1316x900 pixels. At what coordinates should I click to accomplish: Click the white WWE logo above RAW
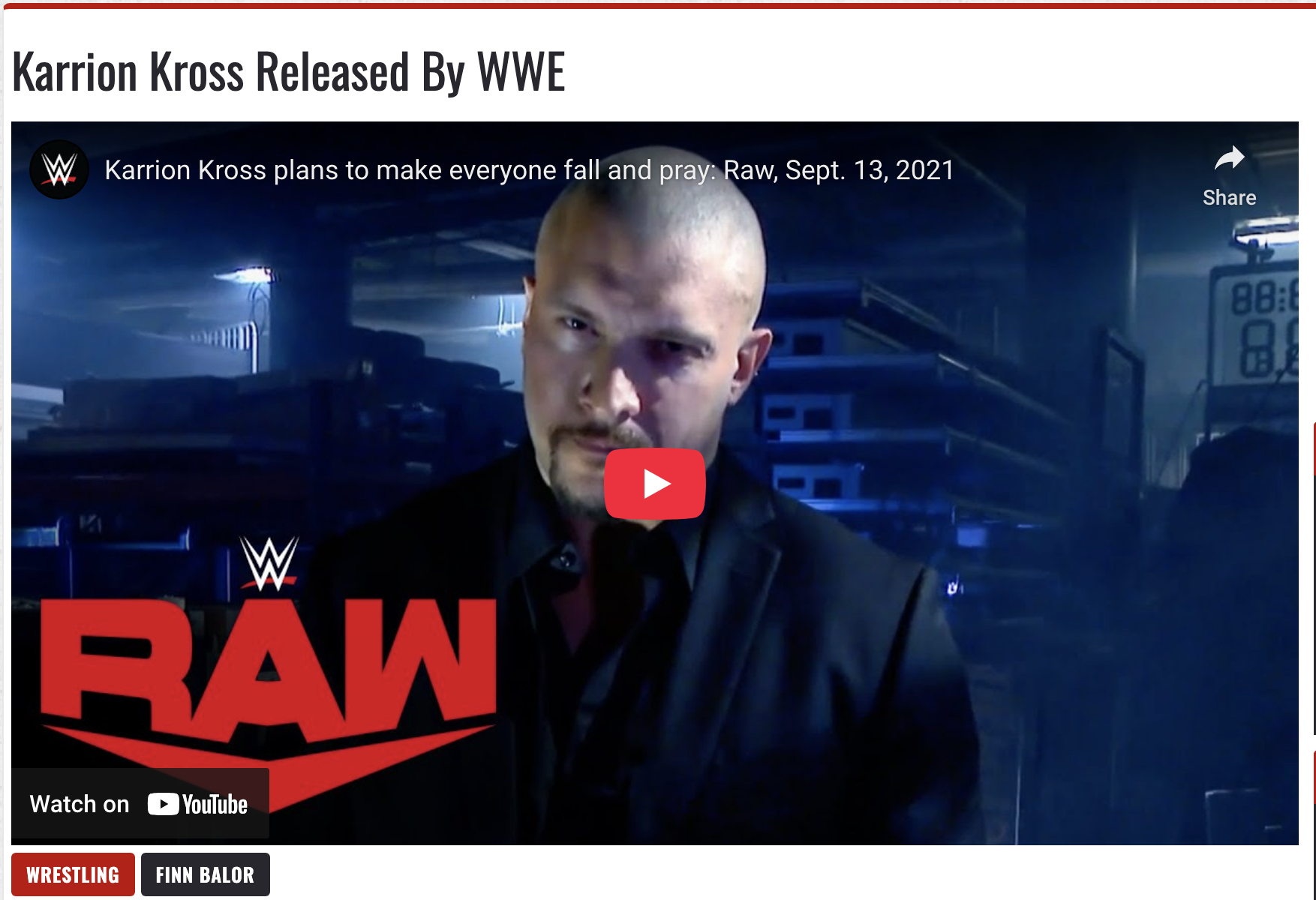pos(269,563)
